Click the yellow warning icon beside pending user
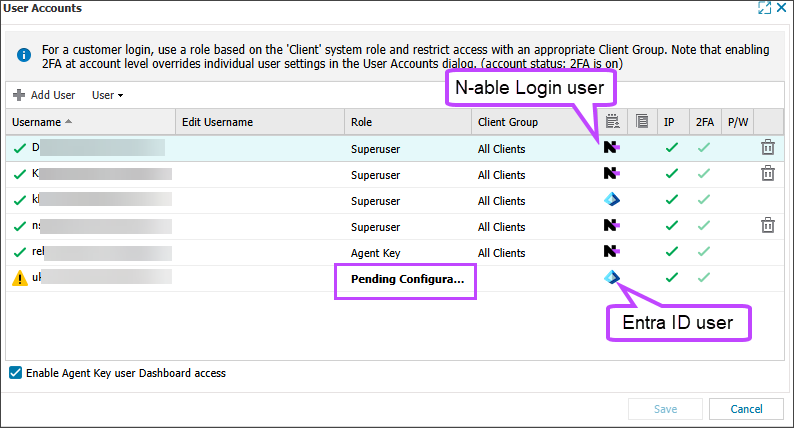Image resolution: width=794 pixels, height=428 pixels. [20, 279]
